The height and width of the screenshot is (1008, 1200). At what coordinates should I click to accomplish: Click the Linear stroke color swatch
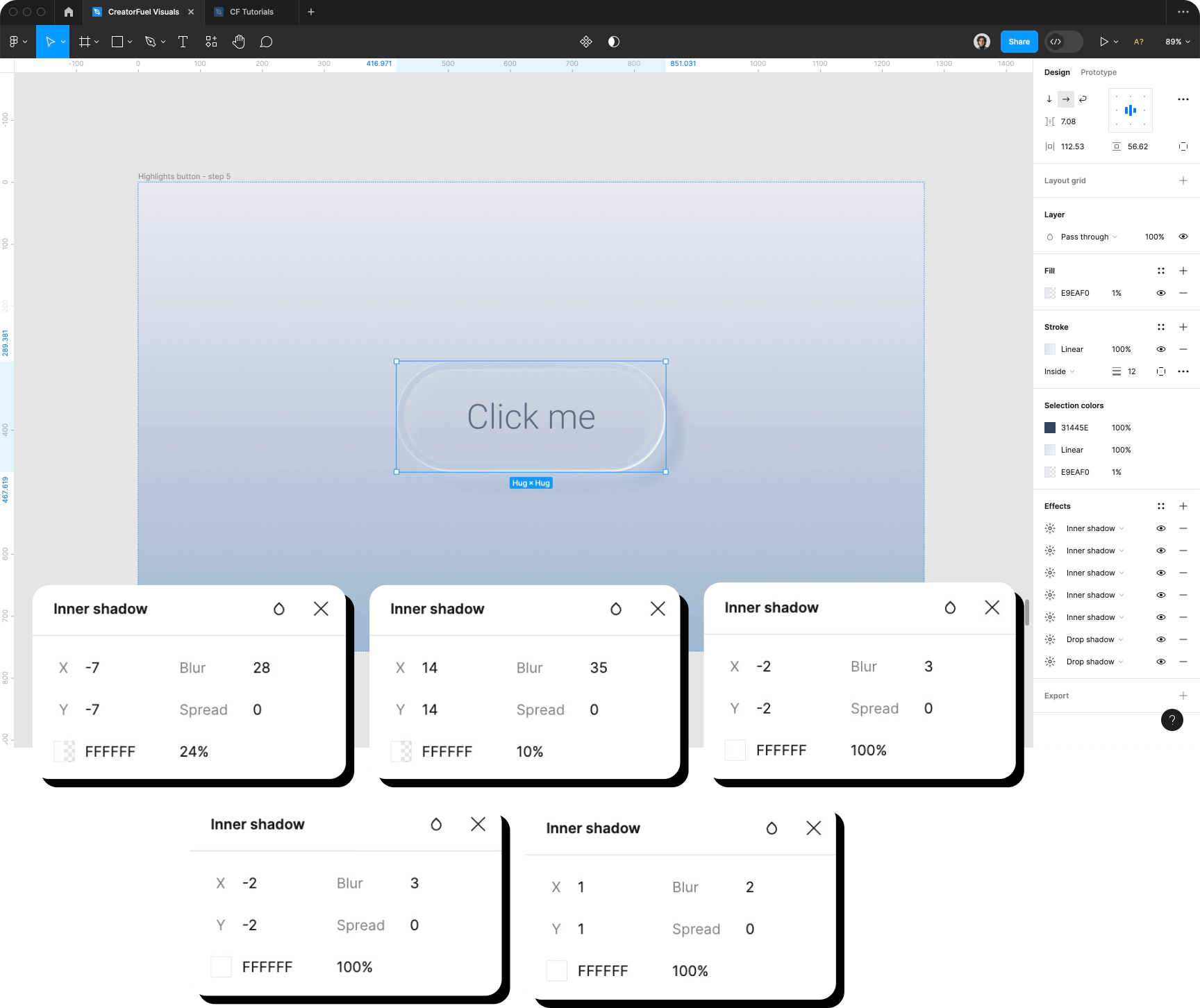(x=1050, y=349)
